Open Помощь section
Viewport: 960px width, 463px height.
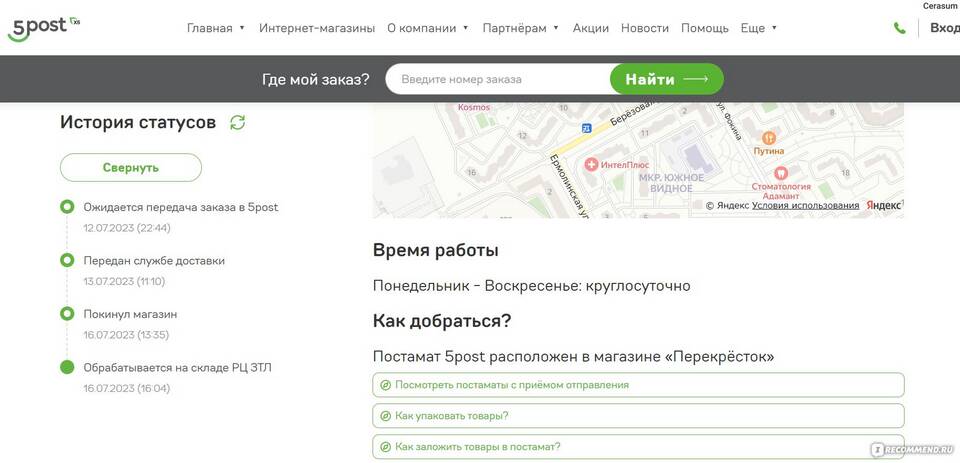pyautogui.click(x=705, y=28)
